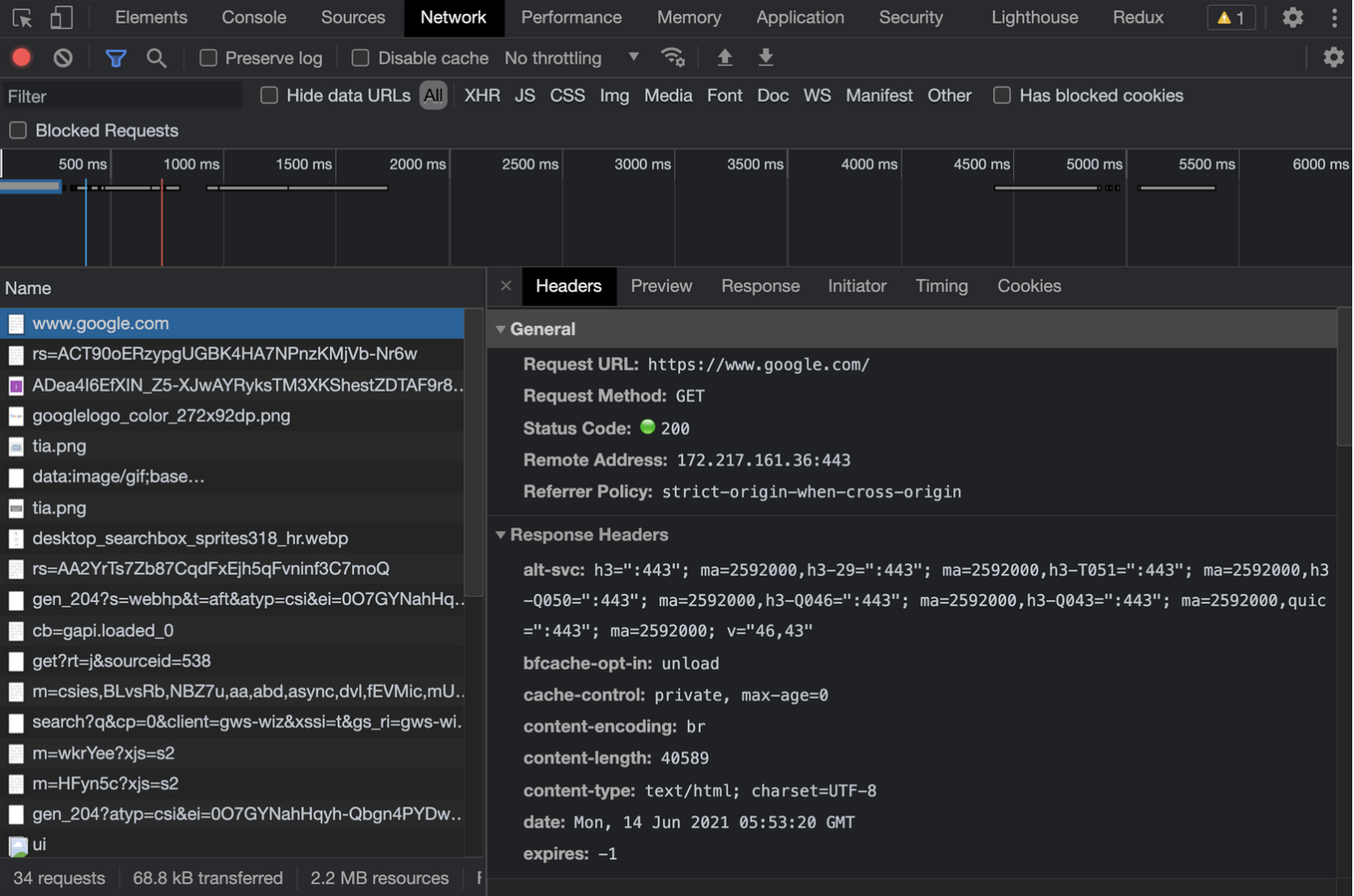1354x896 pixels.
Task: Close the request details pane
Action: tap(505, 286)
